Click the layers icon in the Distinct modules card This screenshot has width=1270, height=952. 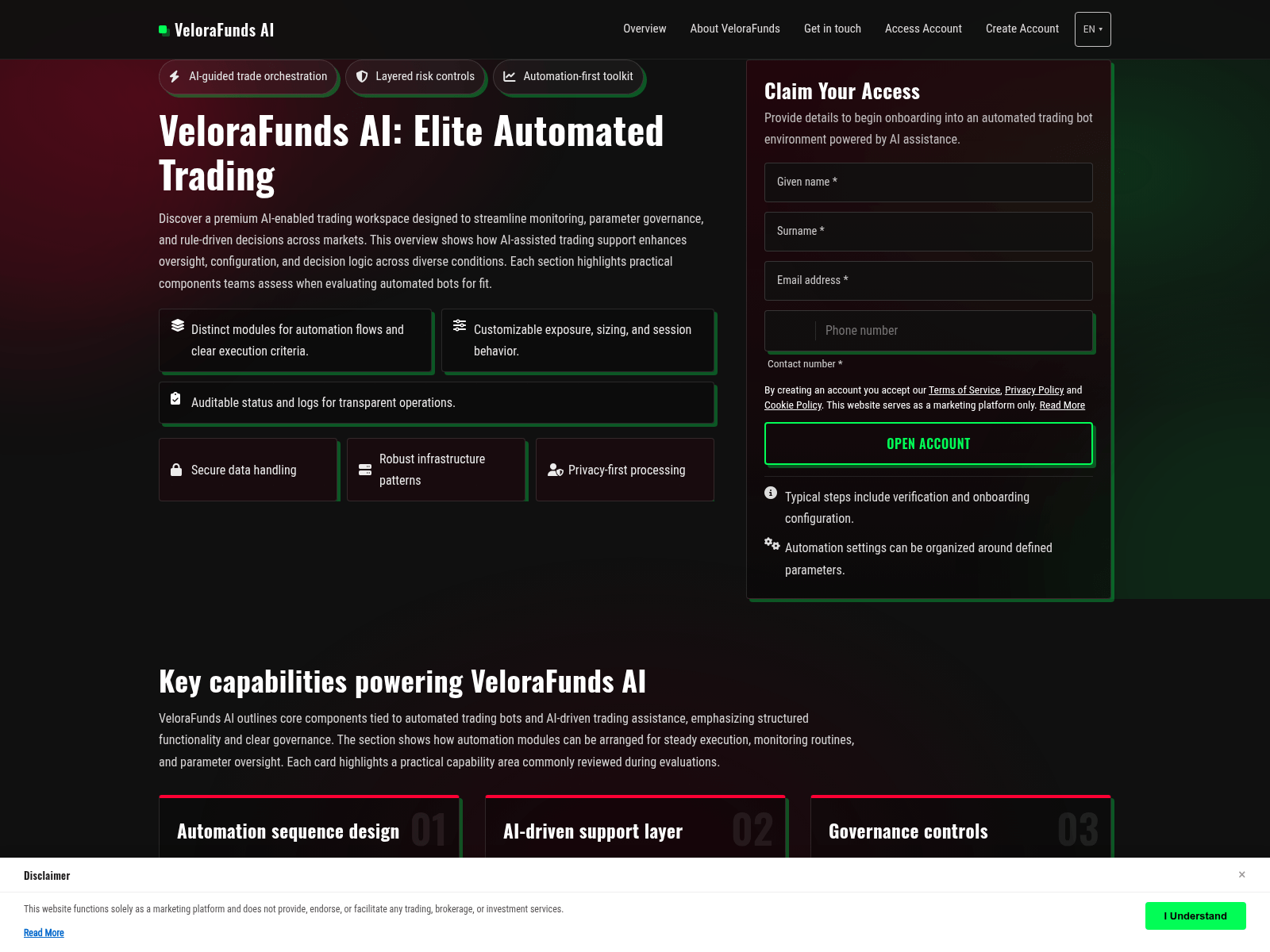coord(178,325)
